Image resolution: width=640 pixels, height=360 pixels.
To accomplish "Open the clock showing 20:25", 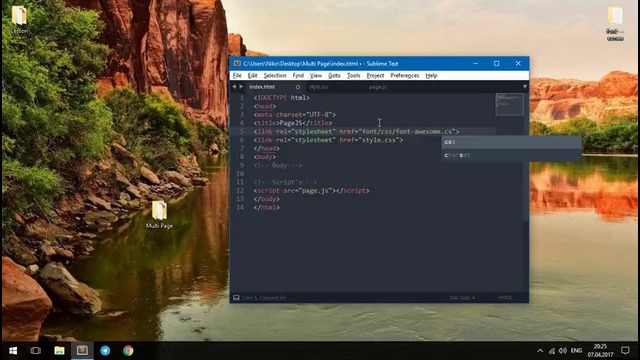I will tap(600, 351).
